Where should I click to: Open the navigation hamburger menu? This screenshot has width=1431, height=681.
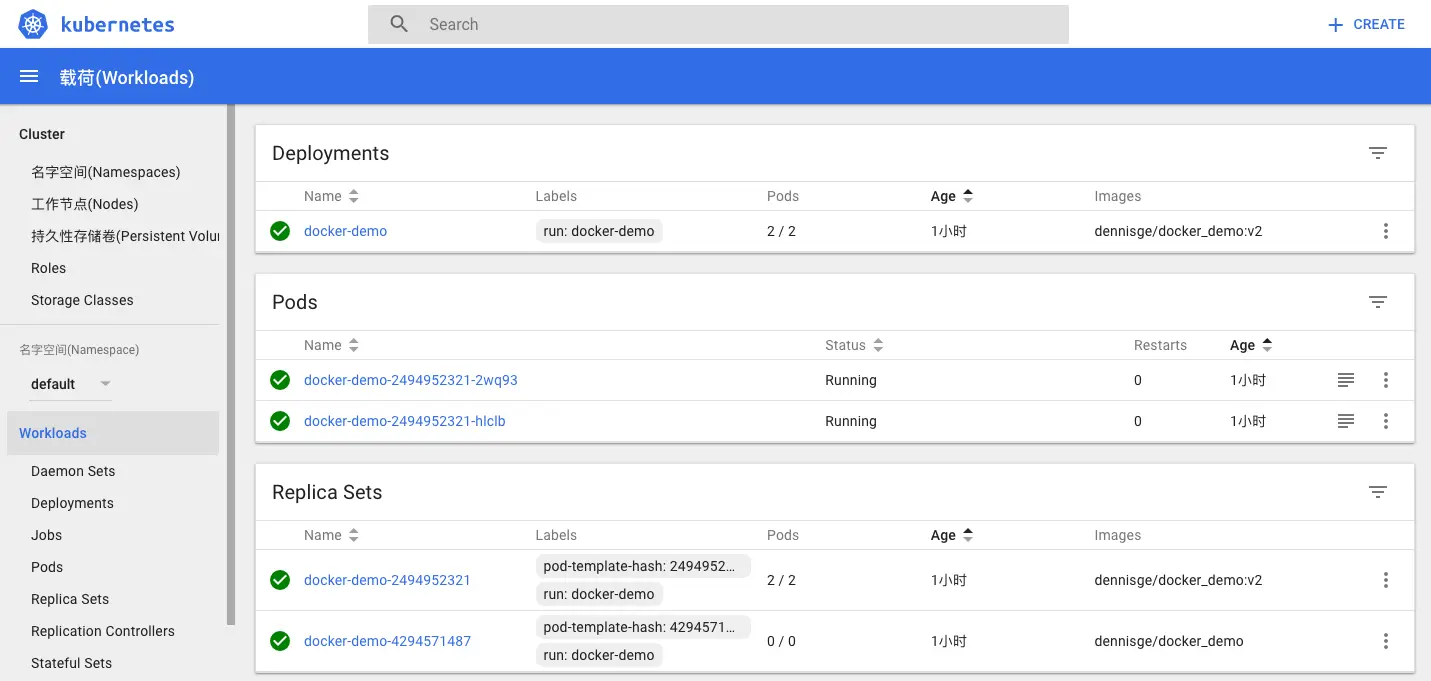(28, 76)
